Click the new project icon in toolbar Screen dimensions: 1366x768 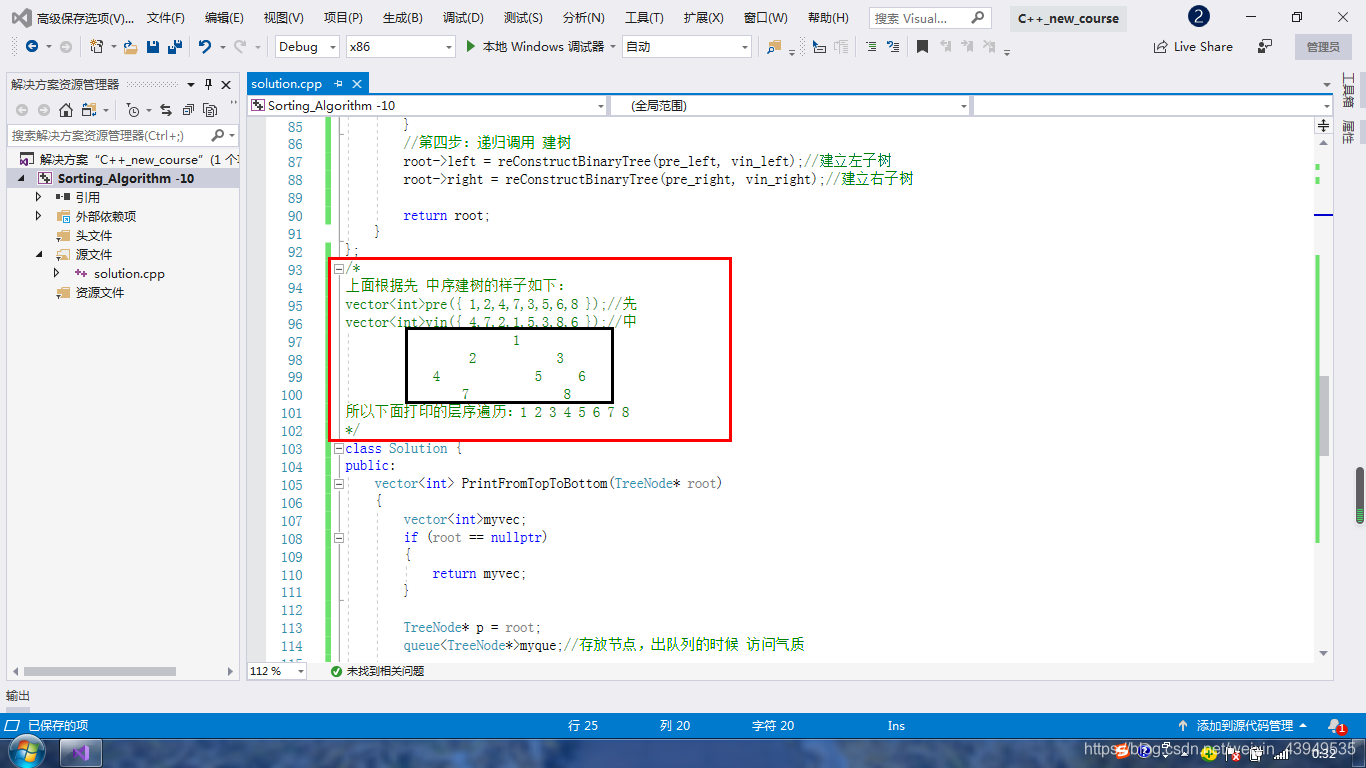[x=97, y=47]
